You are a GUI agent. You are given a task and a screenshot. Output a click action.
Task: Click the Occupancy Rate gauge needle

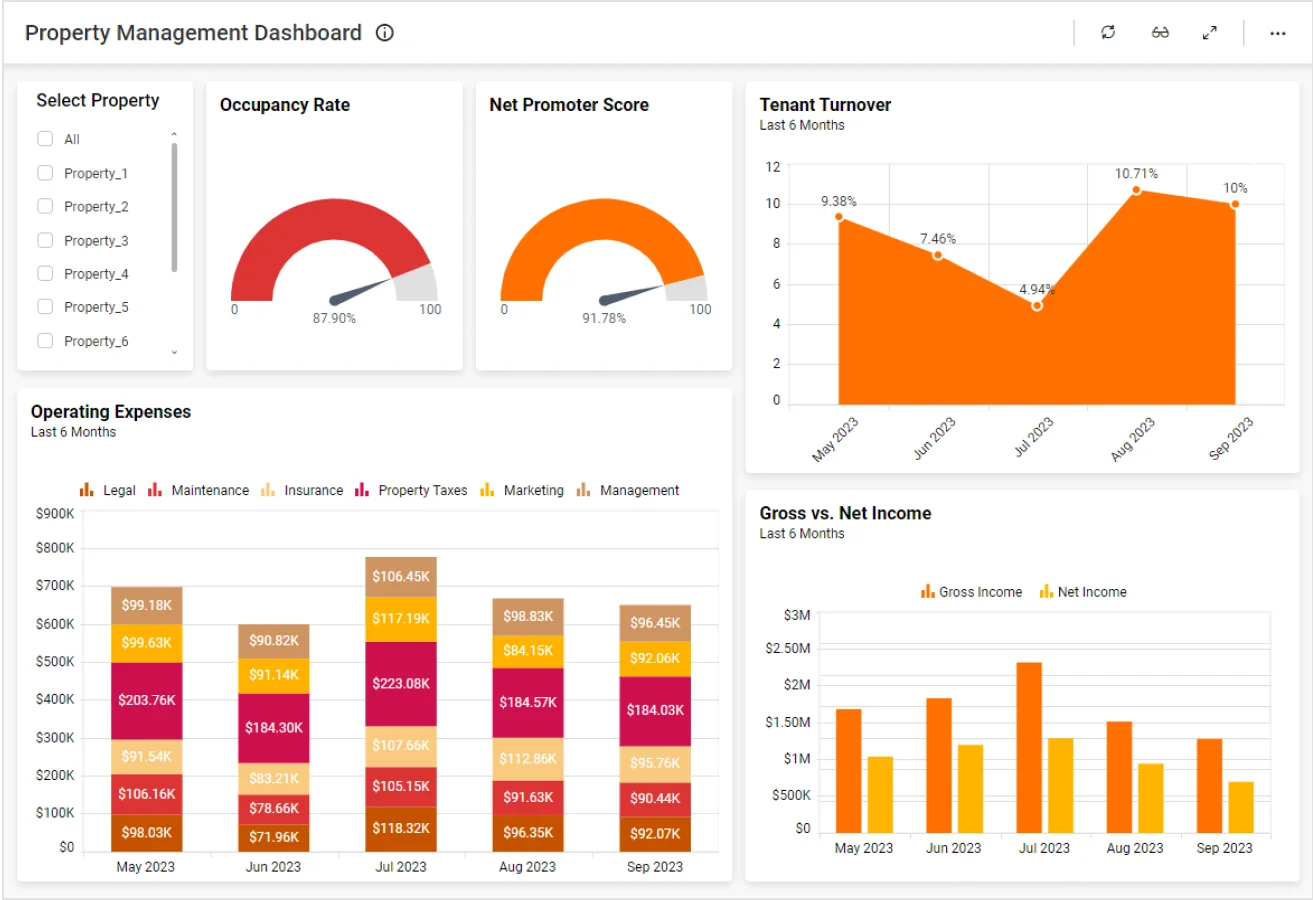[x=360, y=292]
